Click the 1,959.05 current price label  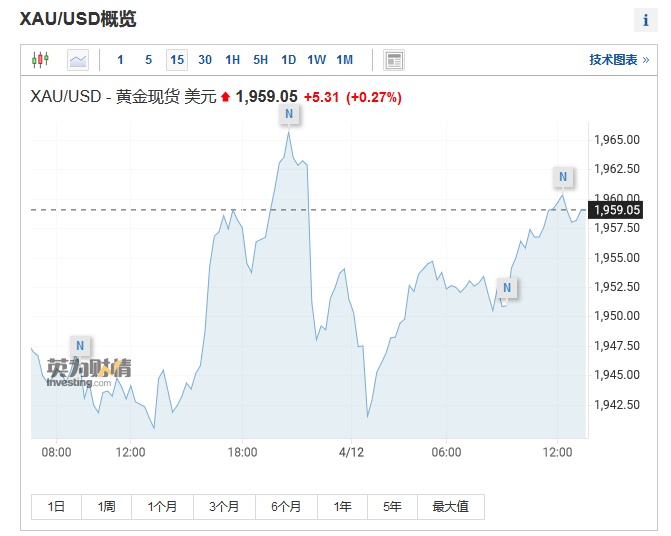[x=614, y=210]
